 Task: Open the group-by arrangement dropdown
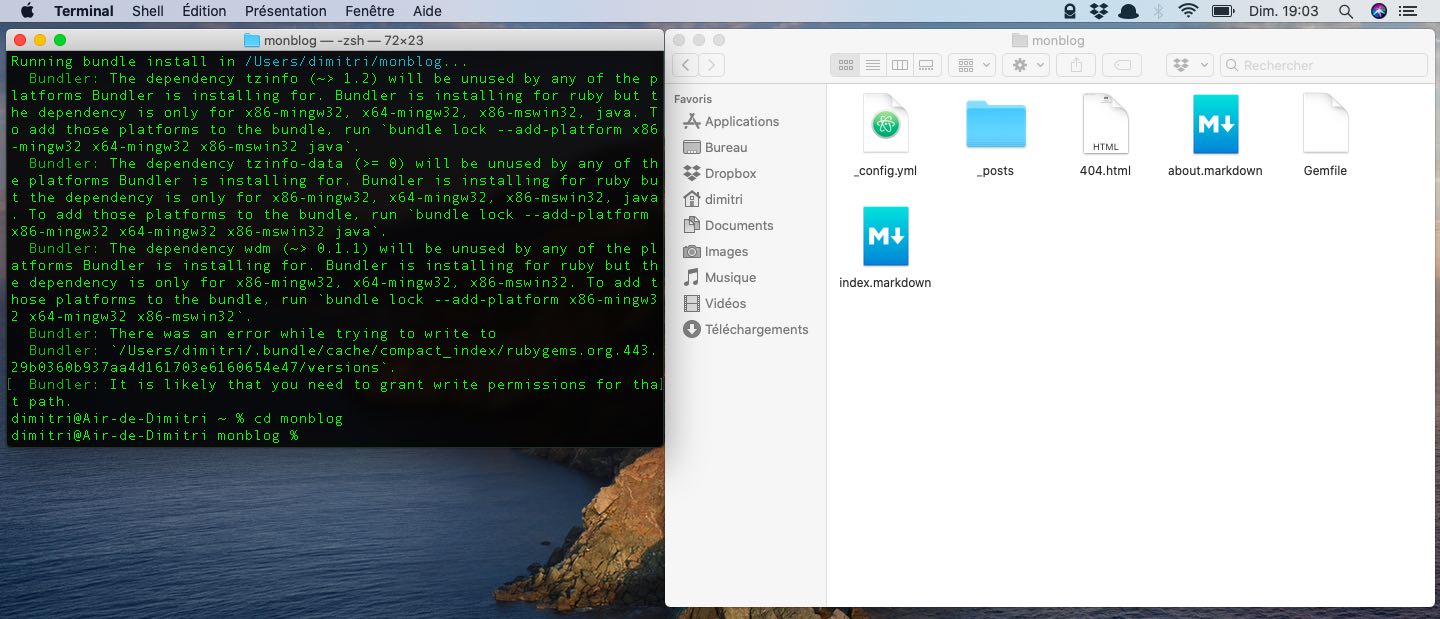point(971,65)
